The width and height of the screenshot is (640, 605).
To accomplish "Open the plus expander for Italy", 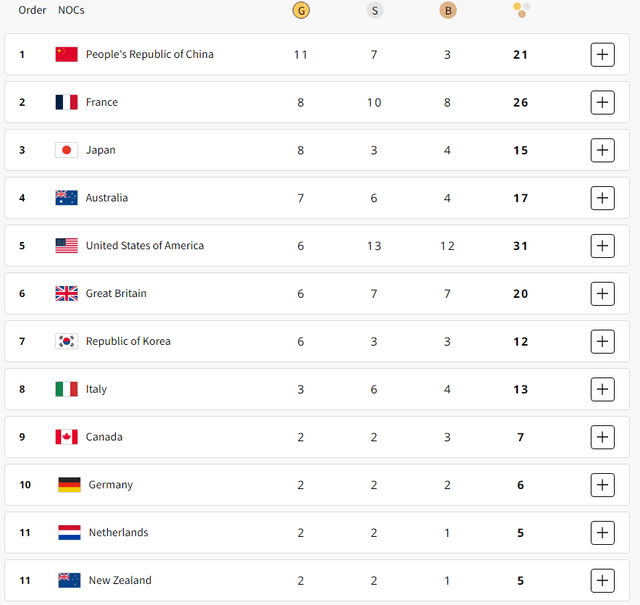I will click(x=602, y=389).
